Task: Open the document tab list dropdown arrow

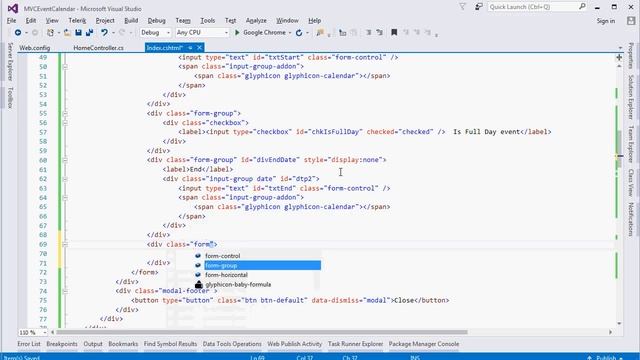Action: (x=620, y=48)
